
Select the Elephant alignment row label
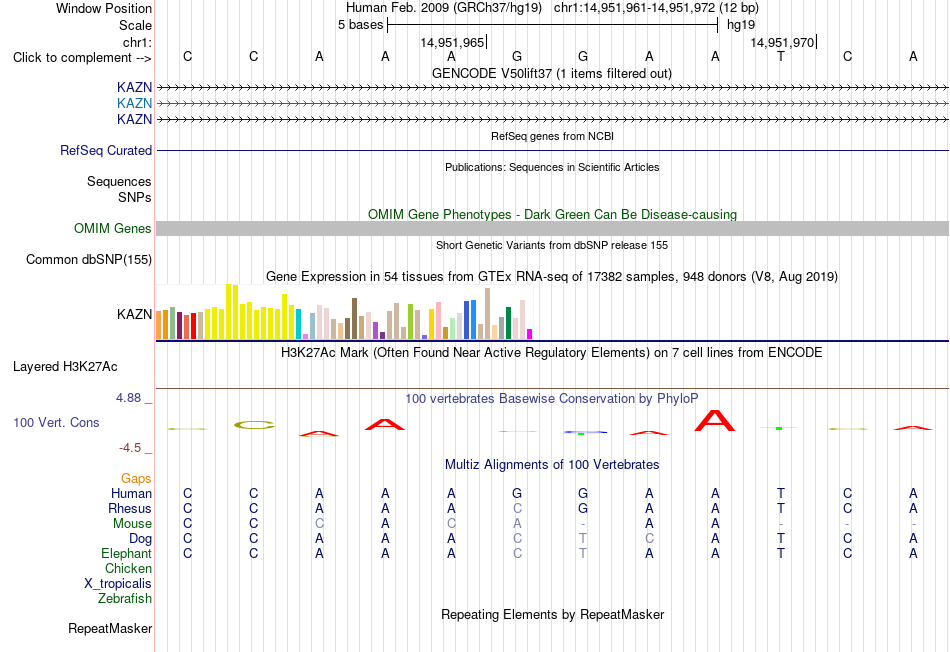[127, 554]
